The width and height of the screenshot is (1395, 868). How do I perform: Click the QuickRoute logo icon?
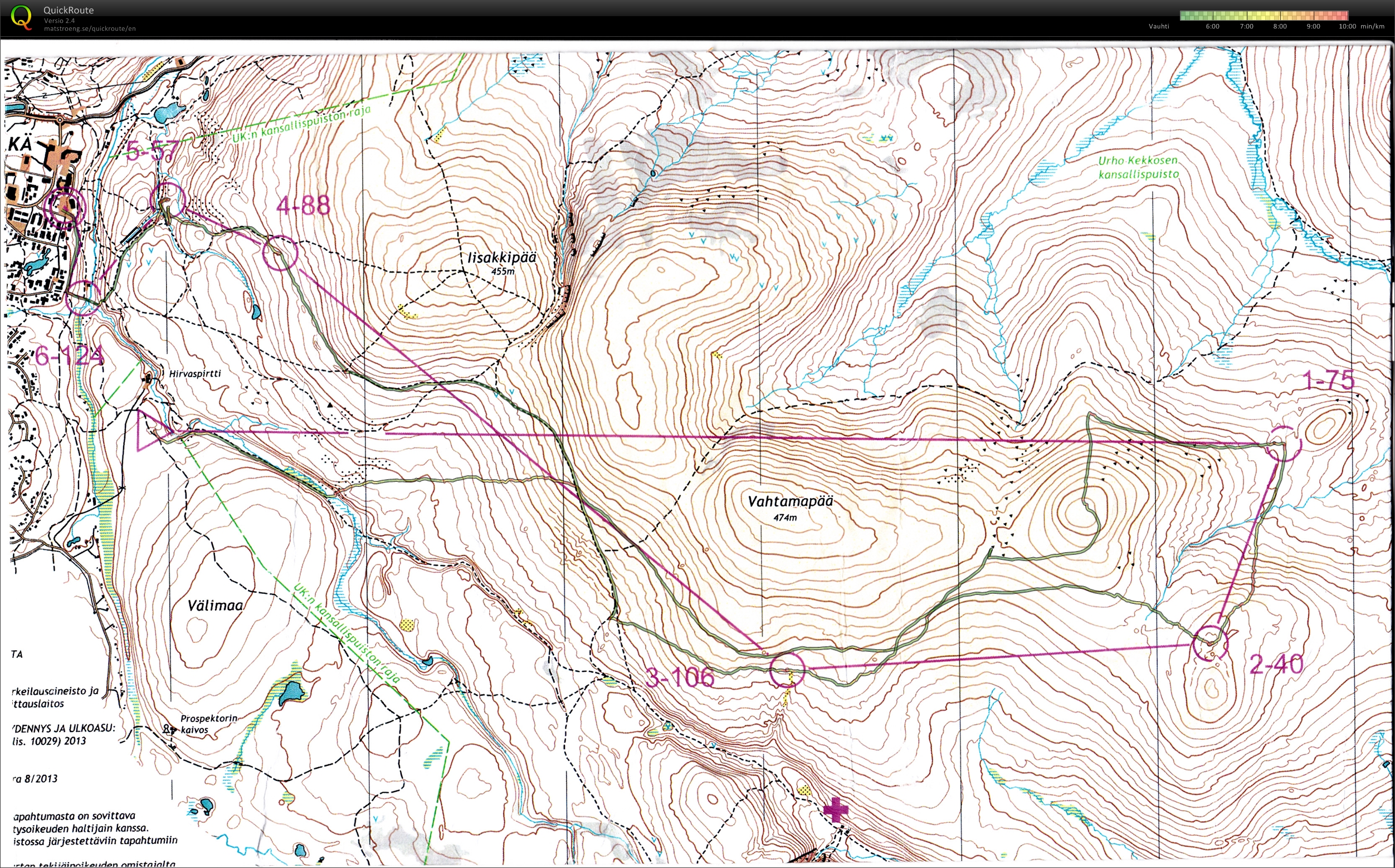click(21, 17)
